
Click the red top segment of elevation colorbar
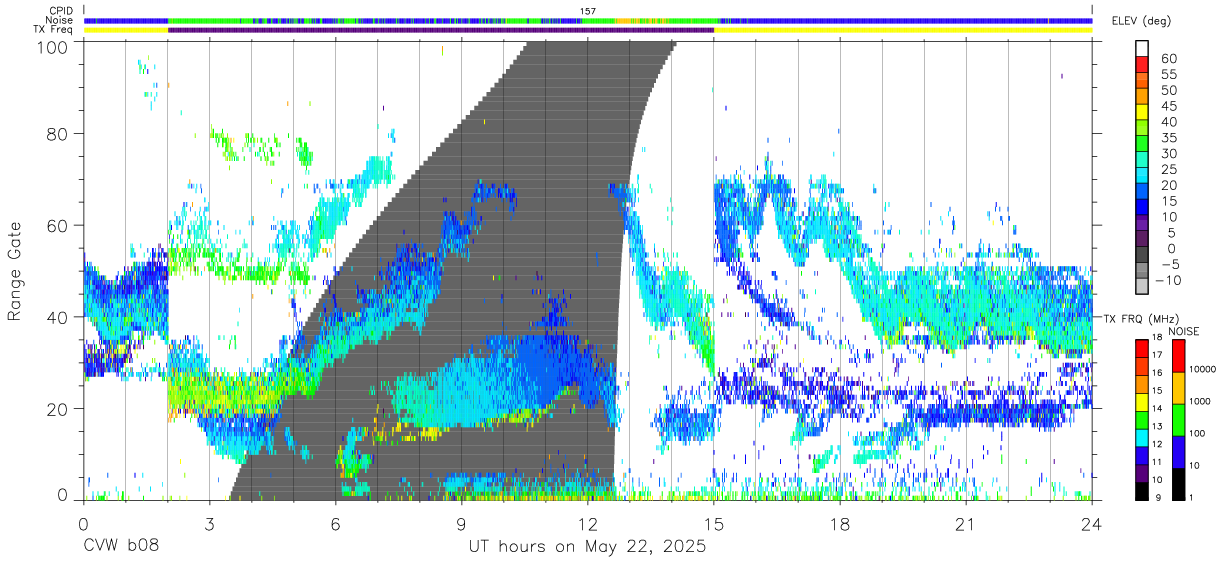[1141, 64]
